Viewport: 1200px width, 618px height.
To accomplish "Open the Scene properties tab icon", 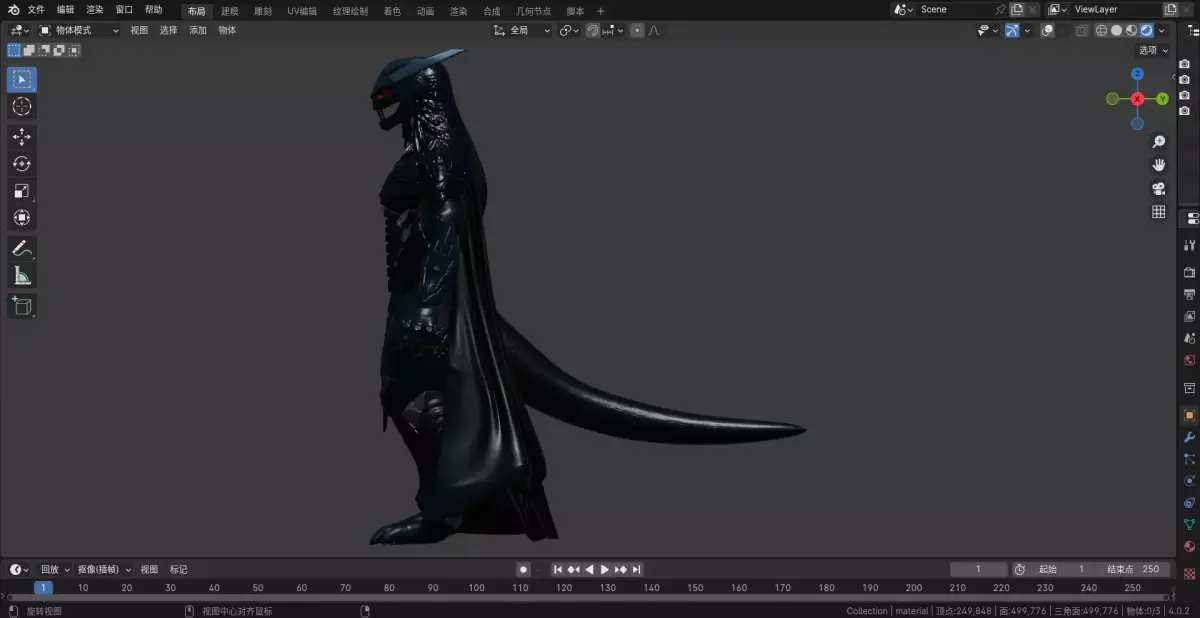I will point(1189,338).
